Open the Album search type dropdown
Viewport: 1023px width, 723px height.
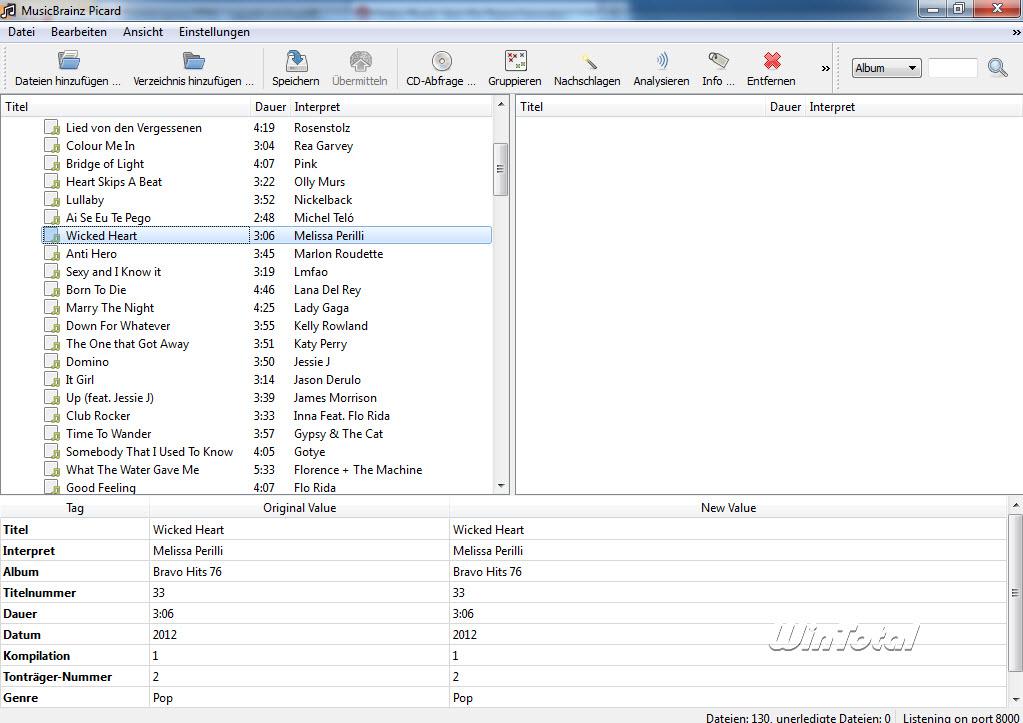[886, 68]
